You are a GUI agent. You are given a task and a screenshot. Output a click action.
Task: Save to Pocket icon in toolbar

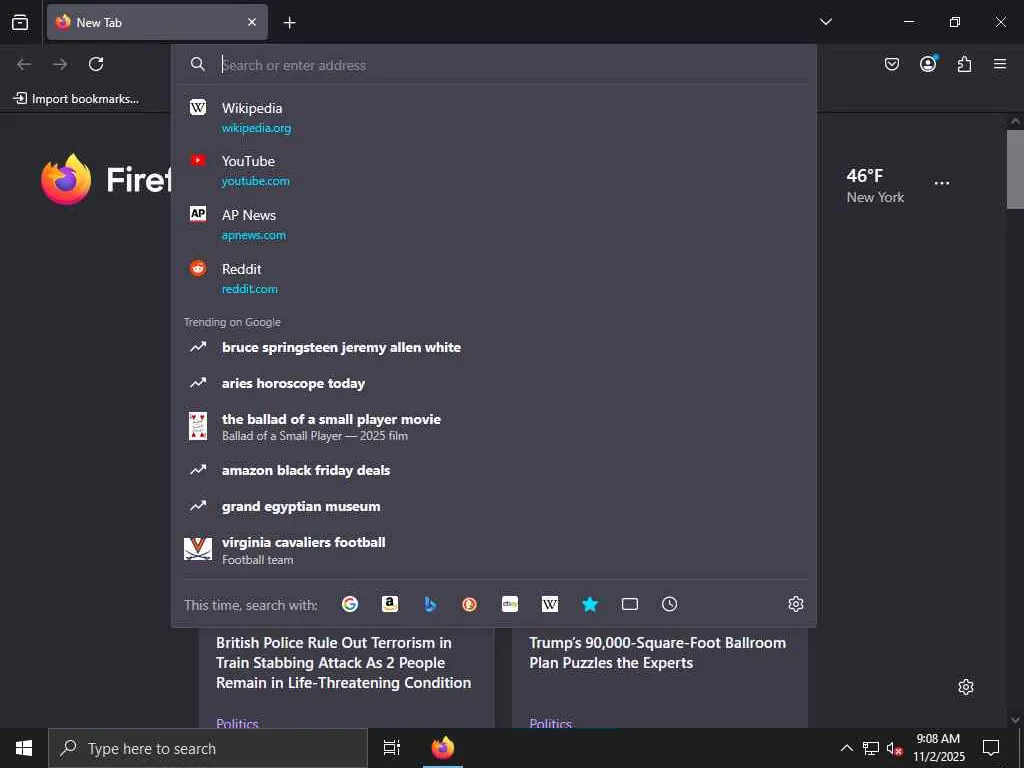(891, 64)
